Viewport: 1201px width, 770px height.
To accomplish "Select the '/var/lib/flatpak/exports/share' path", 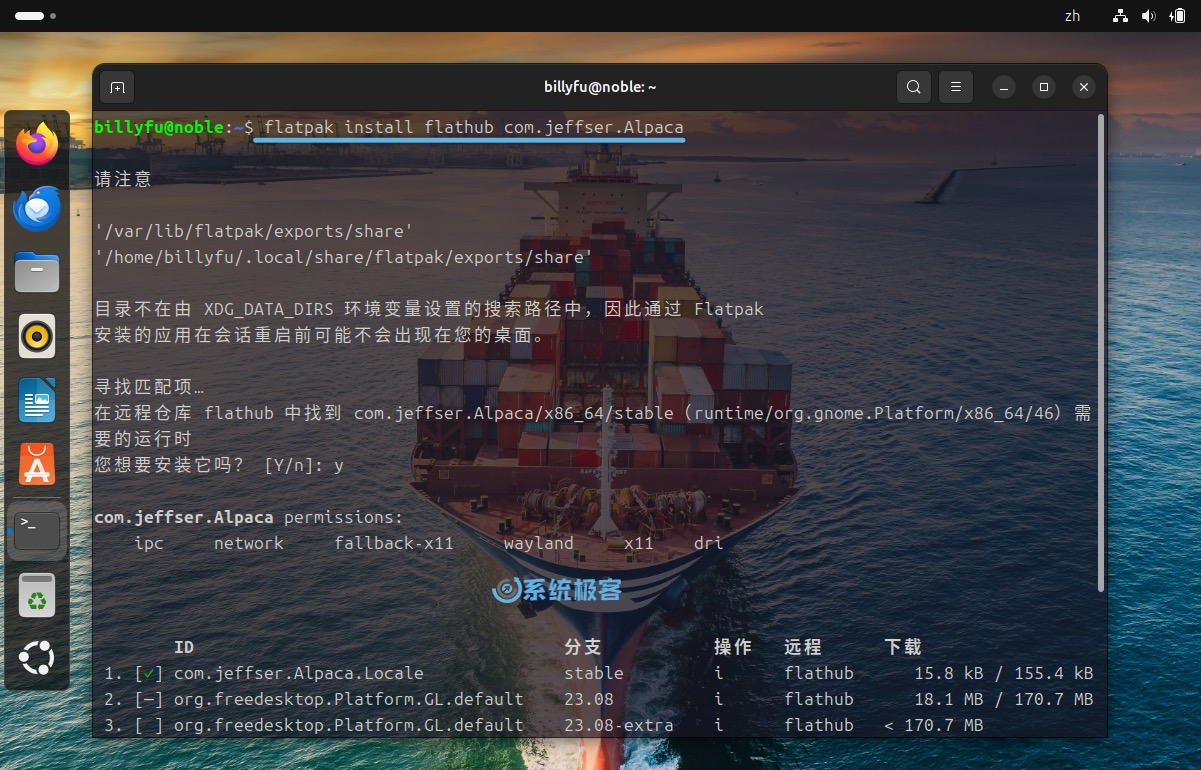I will tap(254, 231).
